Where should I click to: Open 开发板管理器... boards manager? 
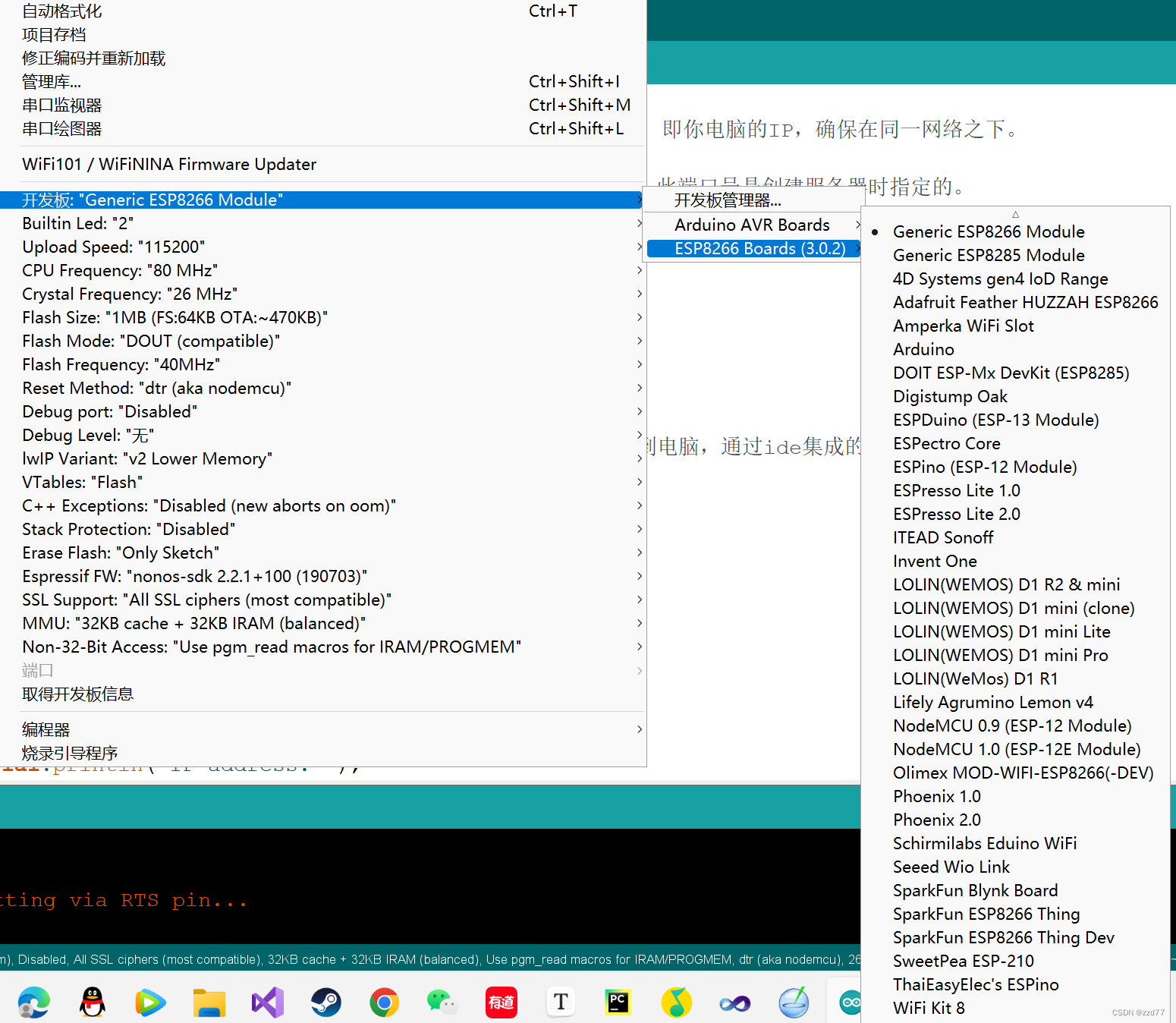click(x=753, y=200)
